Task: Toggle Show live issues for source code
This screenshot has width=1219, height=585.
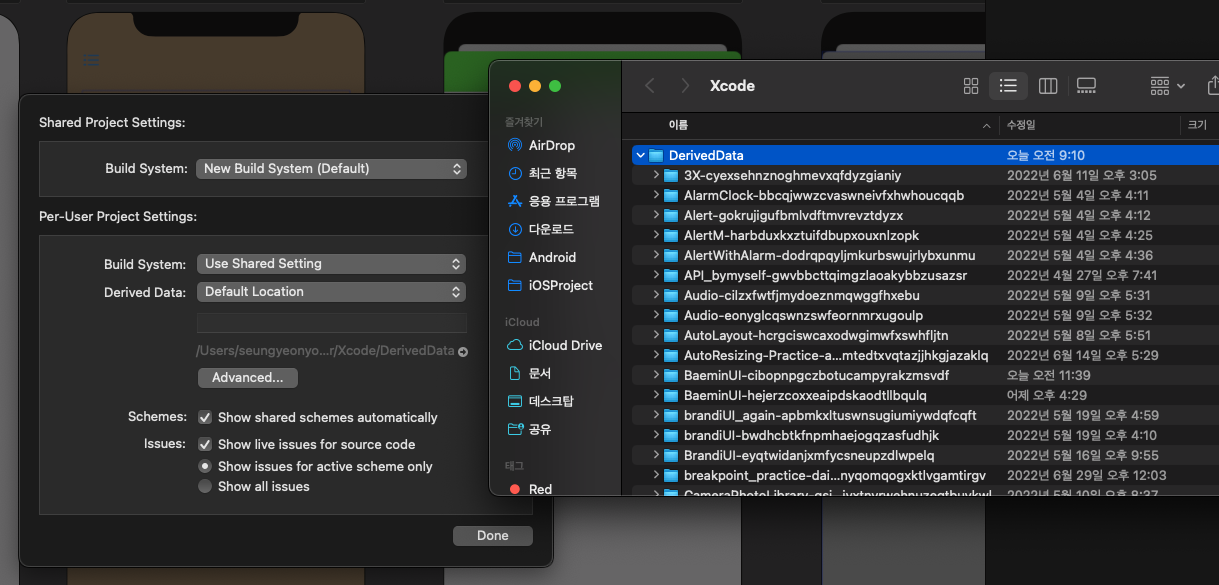Action: (205, 444)
